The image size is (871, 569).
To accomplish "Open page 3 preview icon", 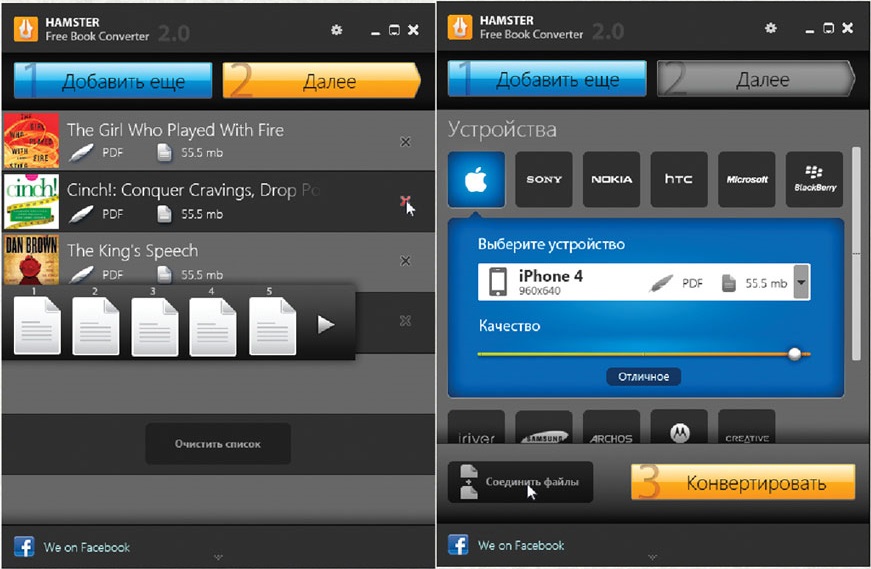I will [x=155, y=326].
